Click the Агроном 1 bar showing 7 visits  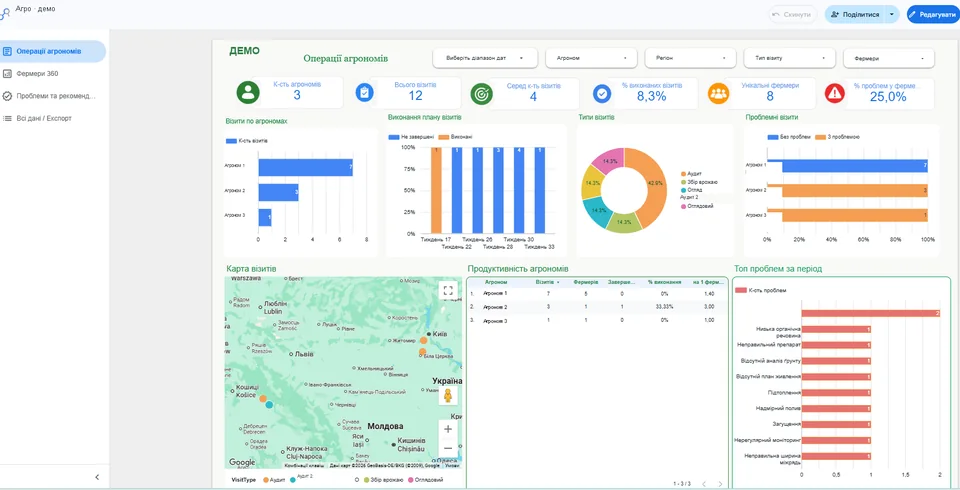pos(306,167)
